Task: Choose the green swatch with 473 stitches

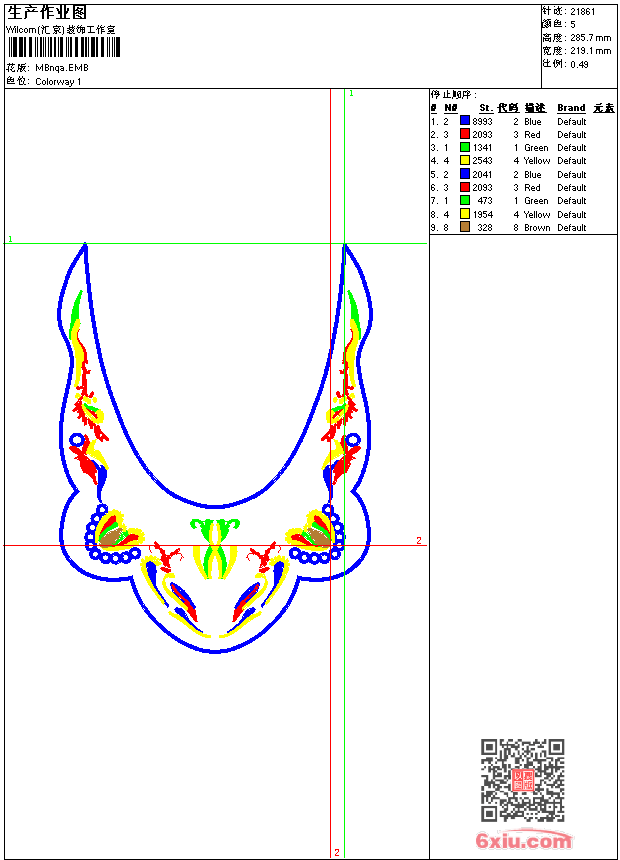Action: pyautogui.click(x=465, y=201)
